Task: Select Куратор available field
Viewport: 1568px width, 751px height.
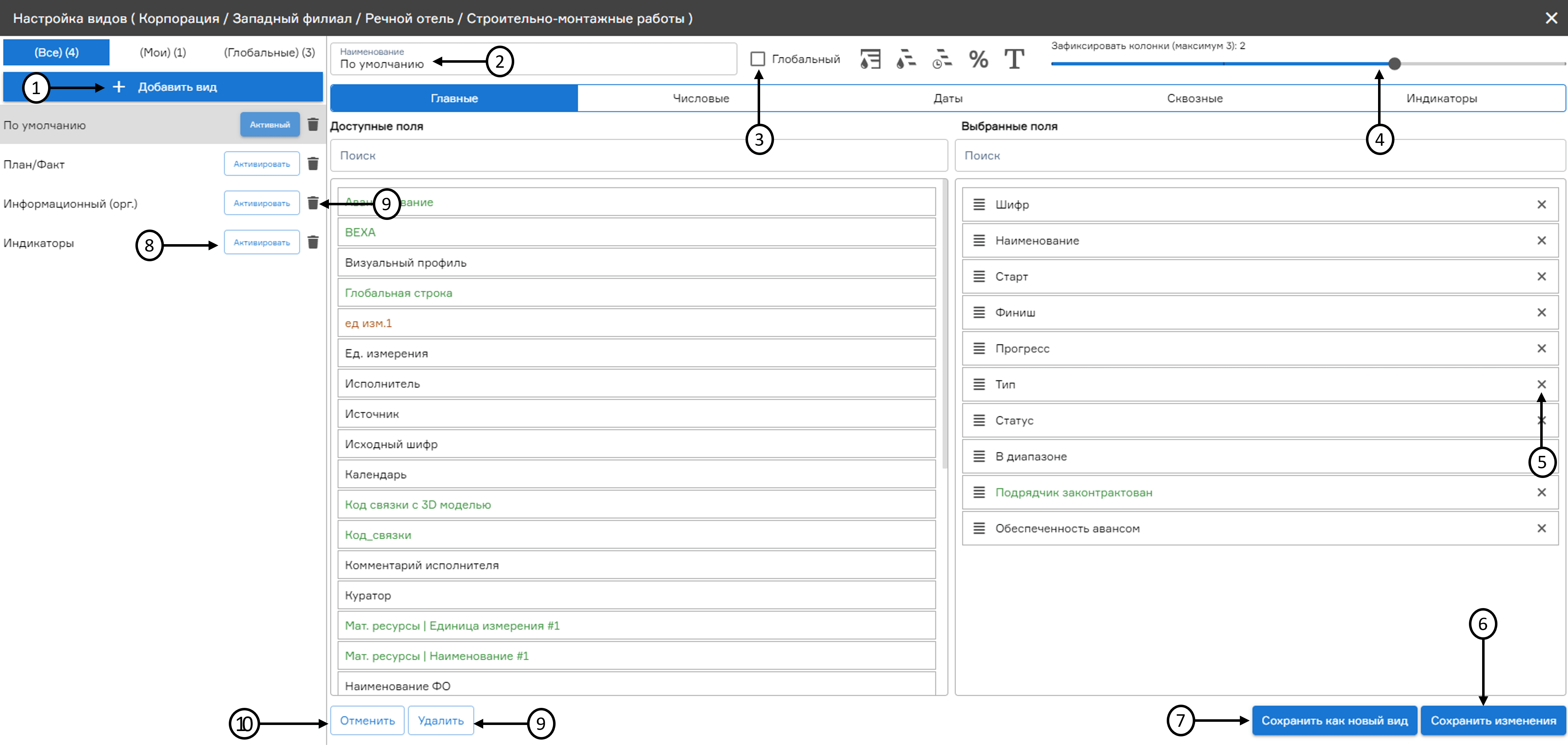Action: pyautogui.click(x=636, y=595)
